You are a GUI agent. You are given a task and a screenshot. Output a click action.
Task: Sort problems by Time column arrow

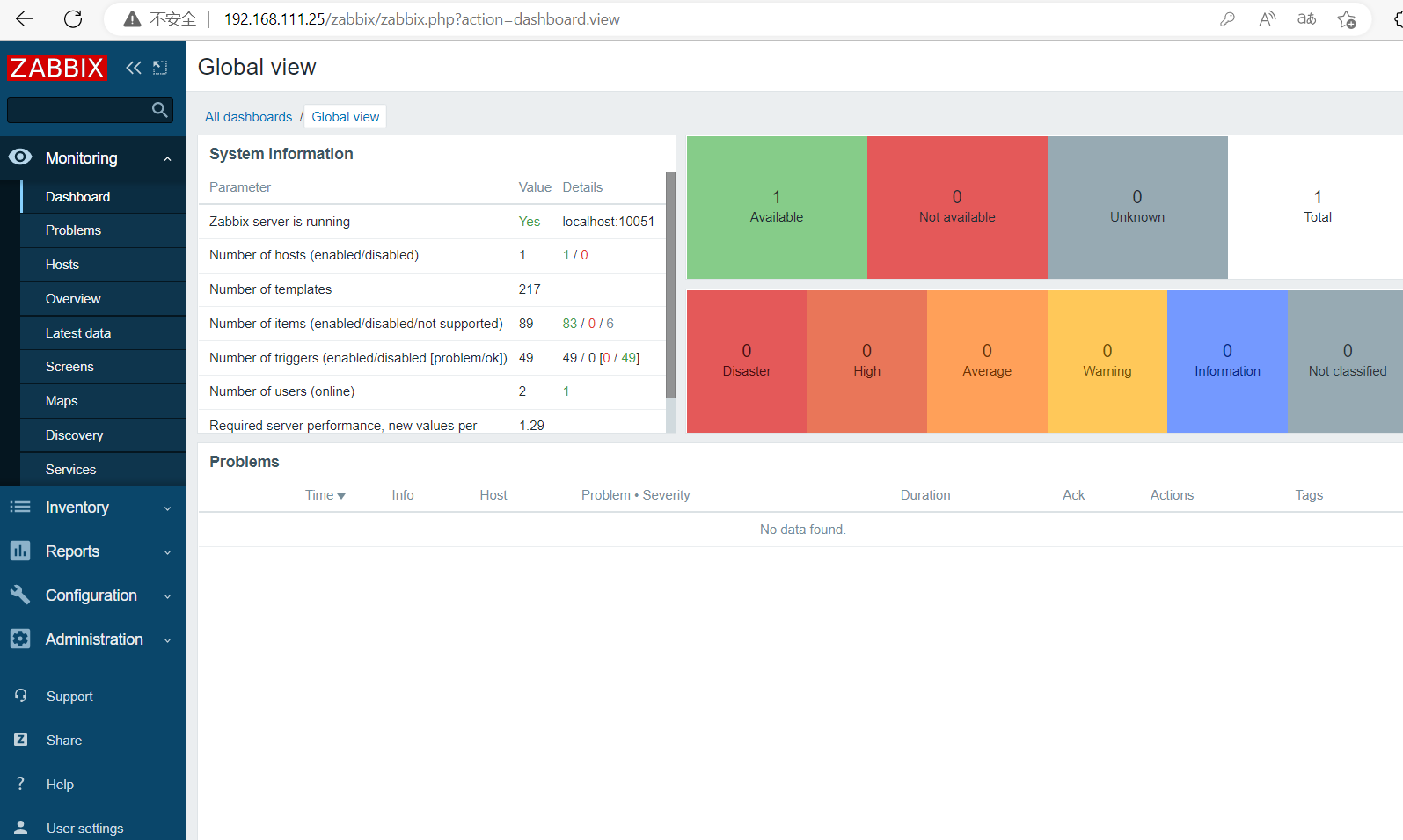coord(341,496)
